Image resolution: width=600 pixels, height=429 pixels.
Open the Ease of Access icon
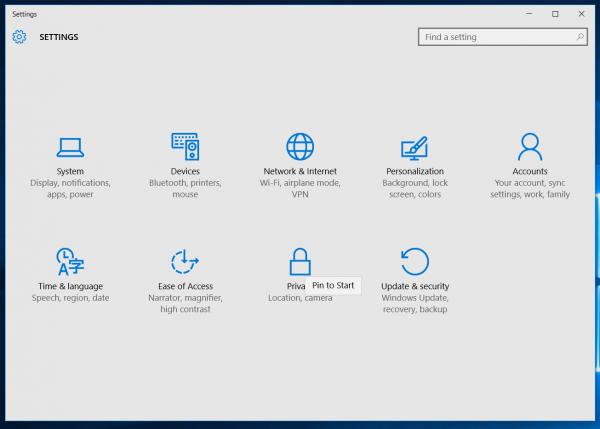185,262
